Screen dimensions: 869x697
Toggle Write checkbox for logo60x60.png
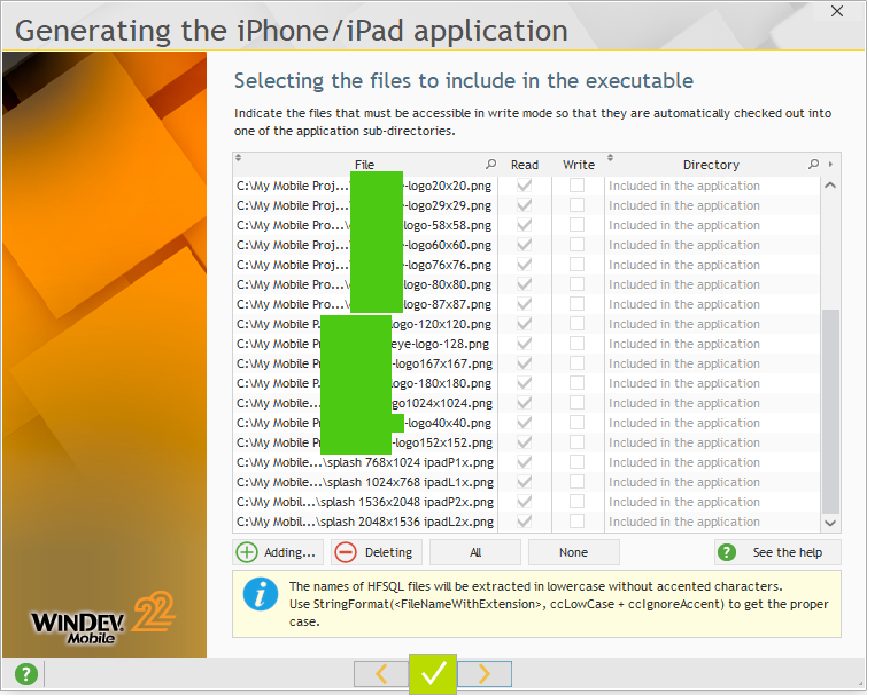tap(577, 245)
